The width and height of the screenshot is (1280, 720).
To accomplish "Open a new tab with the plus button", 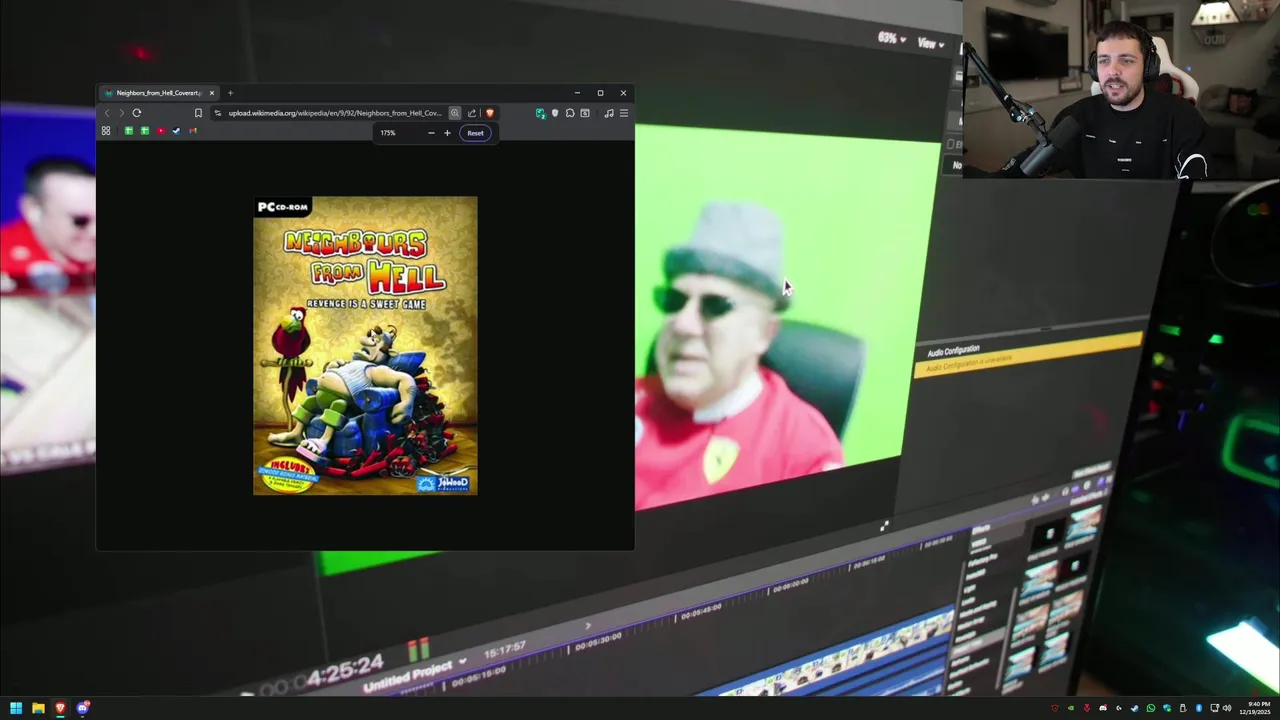I will point(230,93).
